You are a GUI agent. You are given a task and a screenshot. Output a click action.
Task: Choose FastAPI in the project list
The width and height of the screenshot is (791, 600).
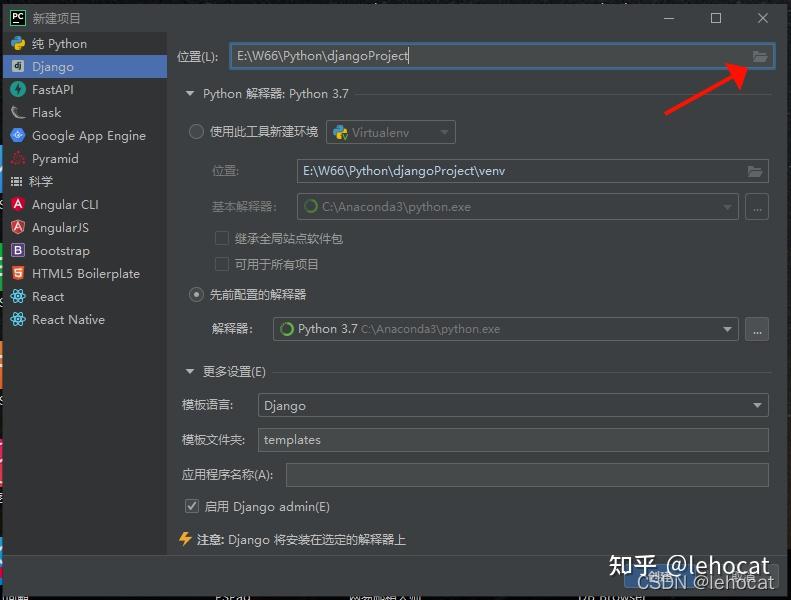85,90
